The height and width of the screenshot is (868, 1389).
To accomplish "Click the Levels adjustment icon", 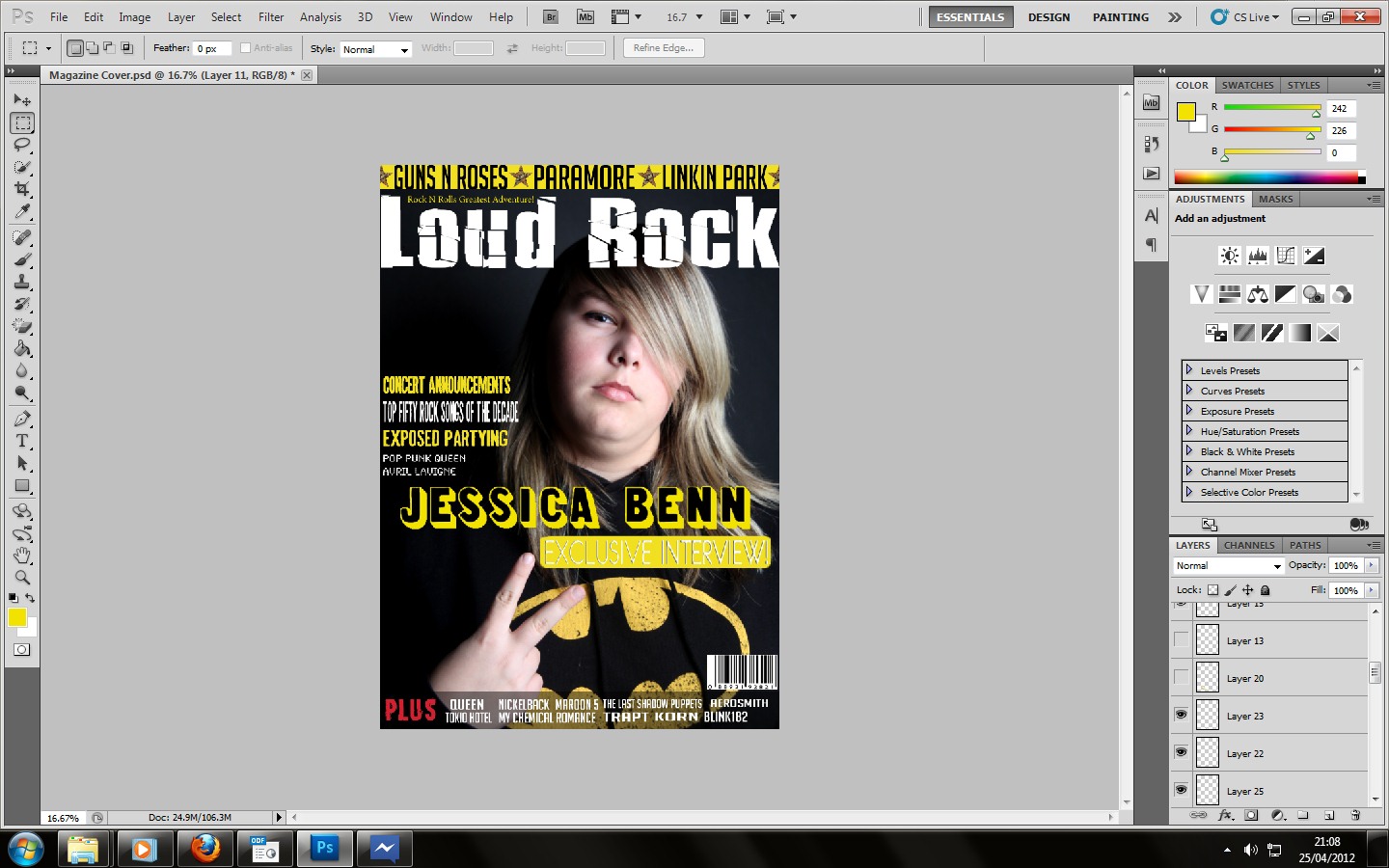I will tap(1257, 256).
